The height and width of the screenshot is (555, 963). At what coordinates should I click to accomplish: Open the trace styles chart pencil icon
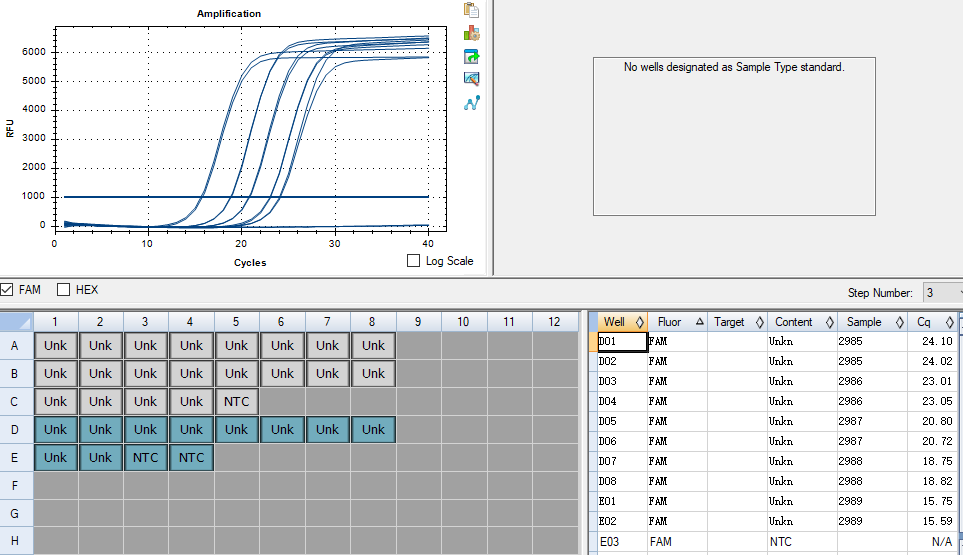pyautogui.click(x=472, y=79)
